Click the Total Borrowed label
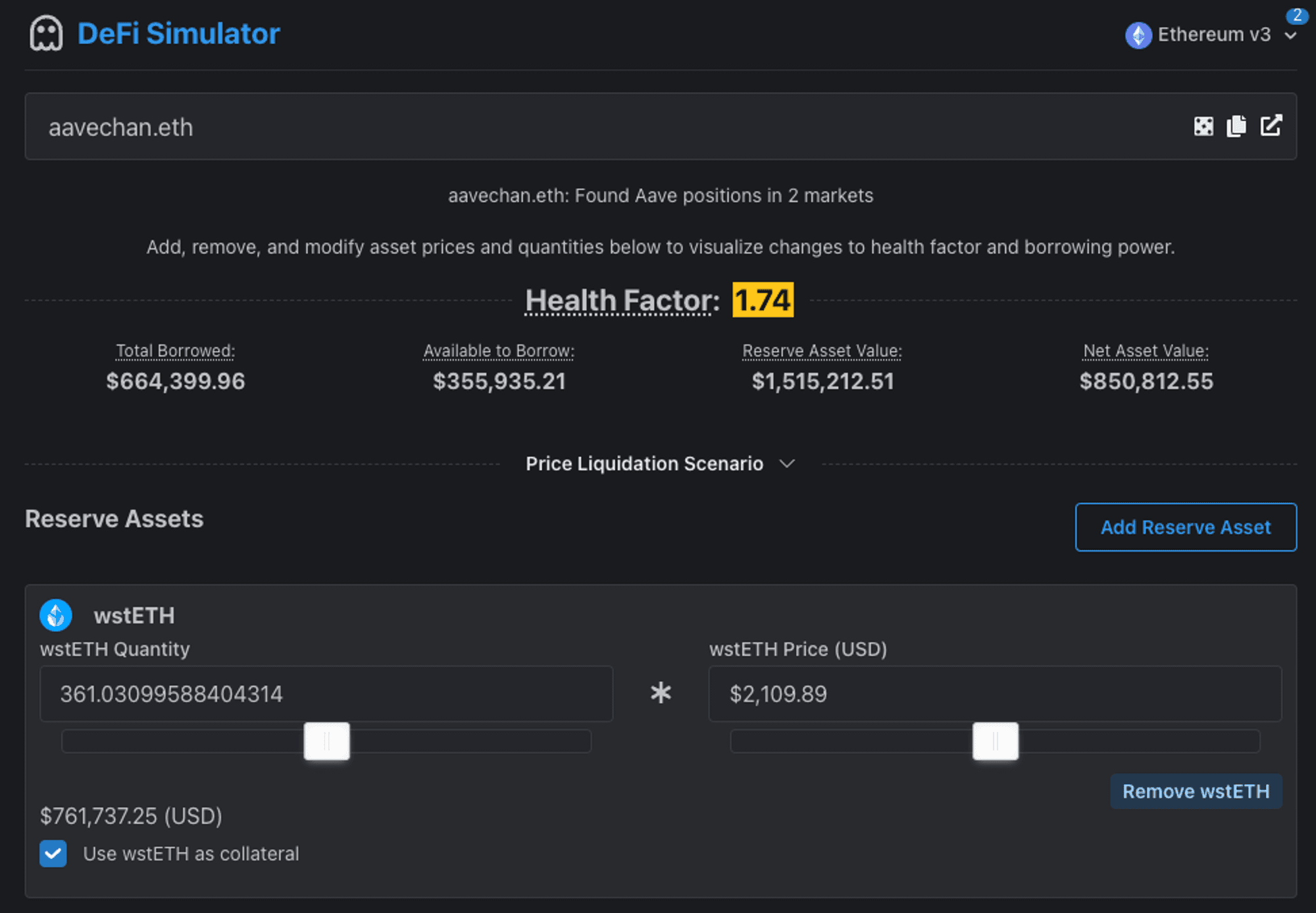 click(x=176, y=351)
